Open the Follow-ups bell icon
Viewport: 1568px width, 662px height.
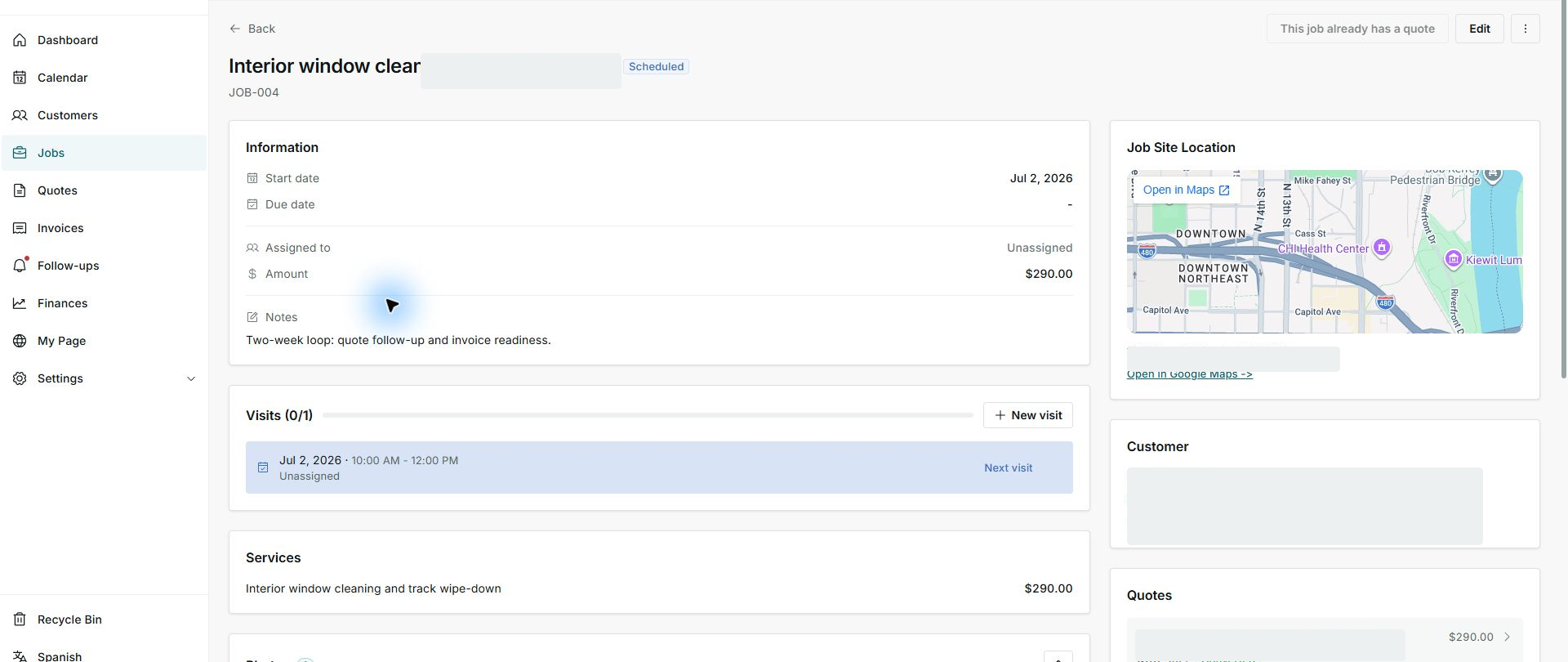[x=20, y=266]
